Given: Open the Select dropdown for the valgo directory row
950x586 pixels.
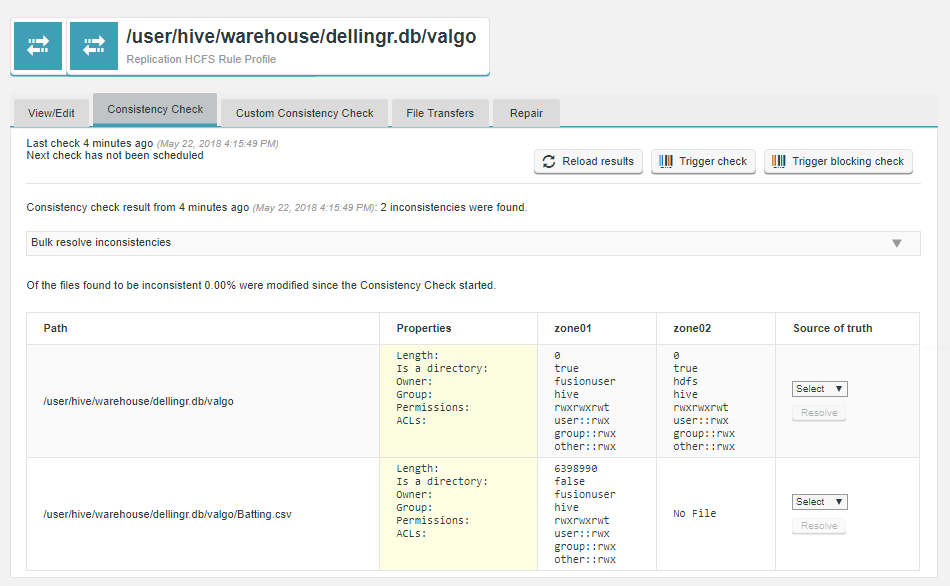Looking at the screenshot, I should (x=819, y=389).
